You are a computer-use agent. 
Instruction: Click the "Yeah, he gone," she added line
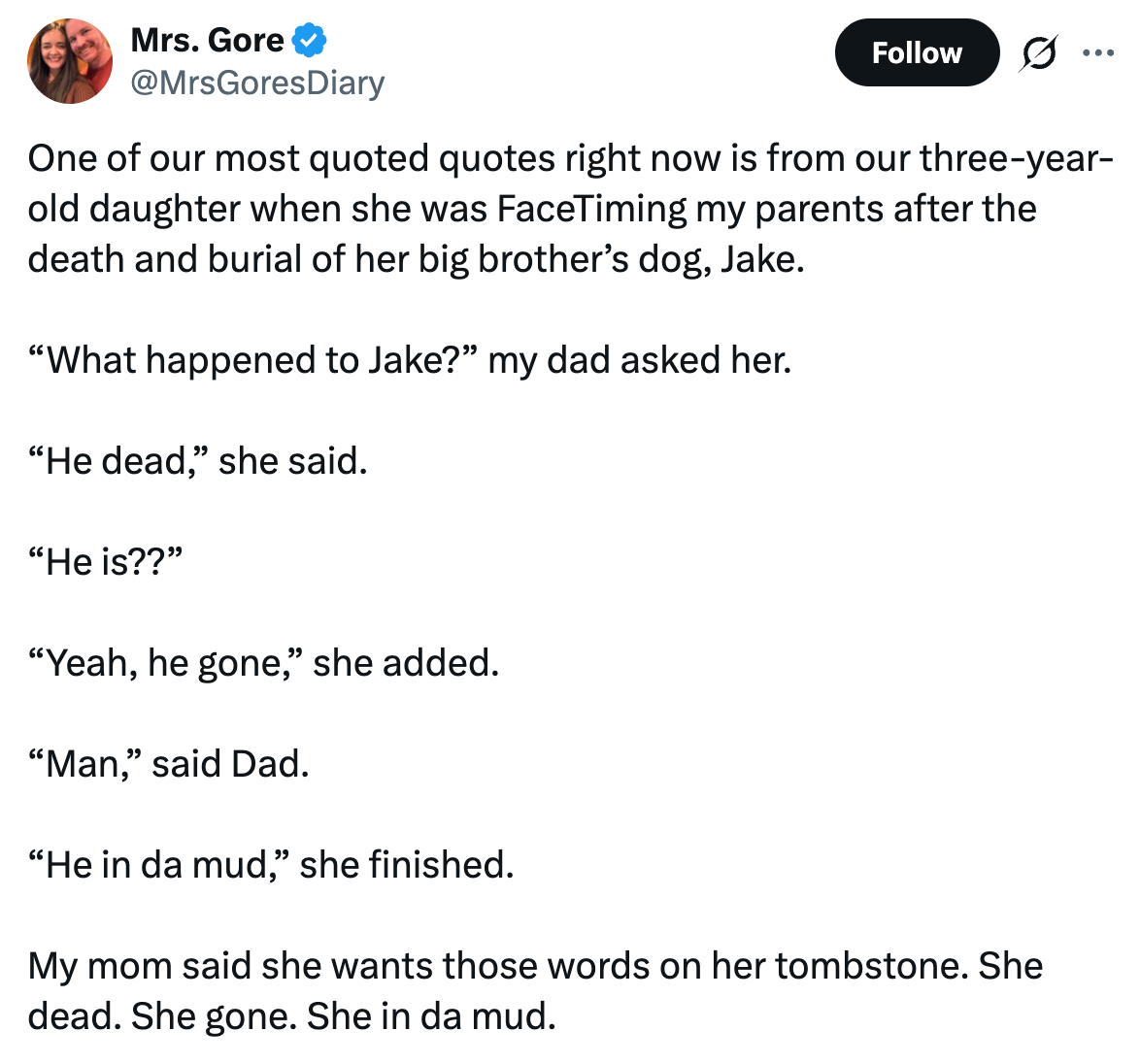click(x=263, y=663)
